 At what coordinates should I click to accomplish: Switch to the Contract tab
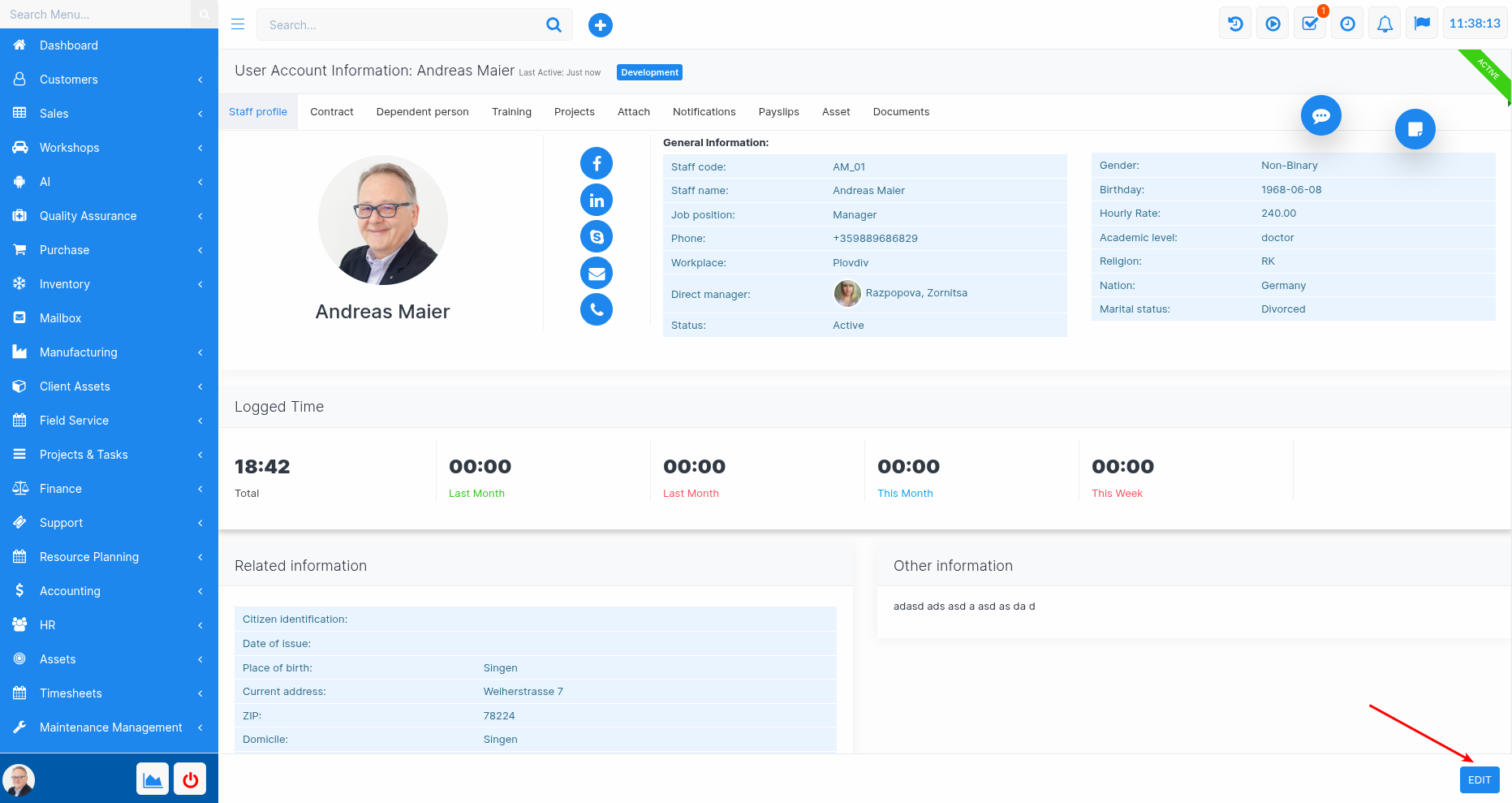tap(331, 112)
